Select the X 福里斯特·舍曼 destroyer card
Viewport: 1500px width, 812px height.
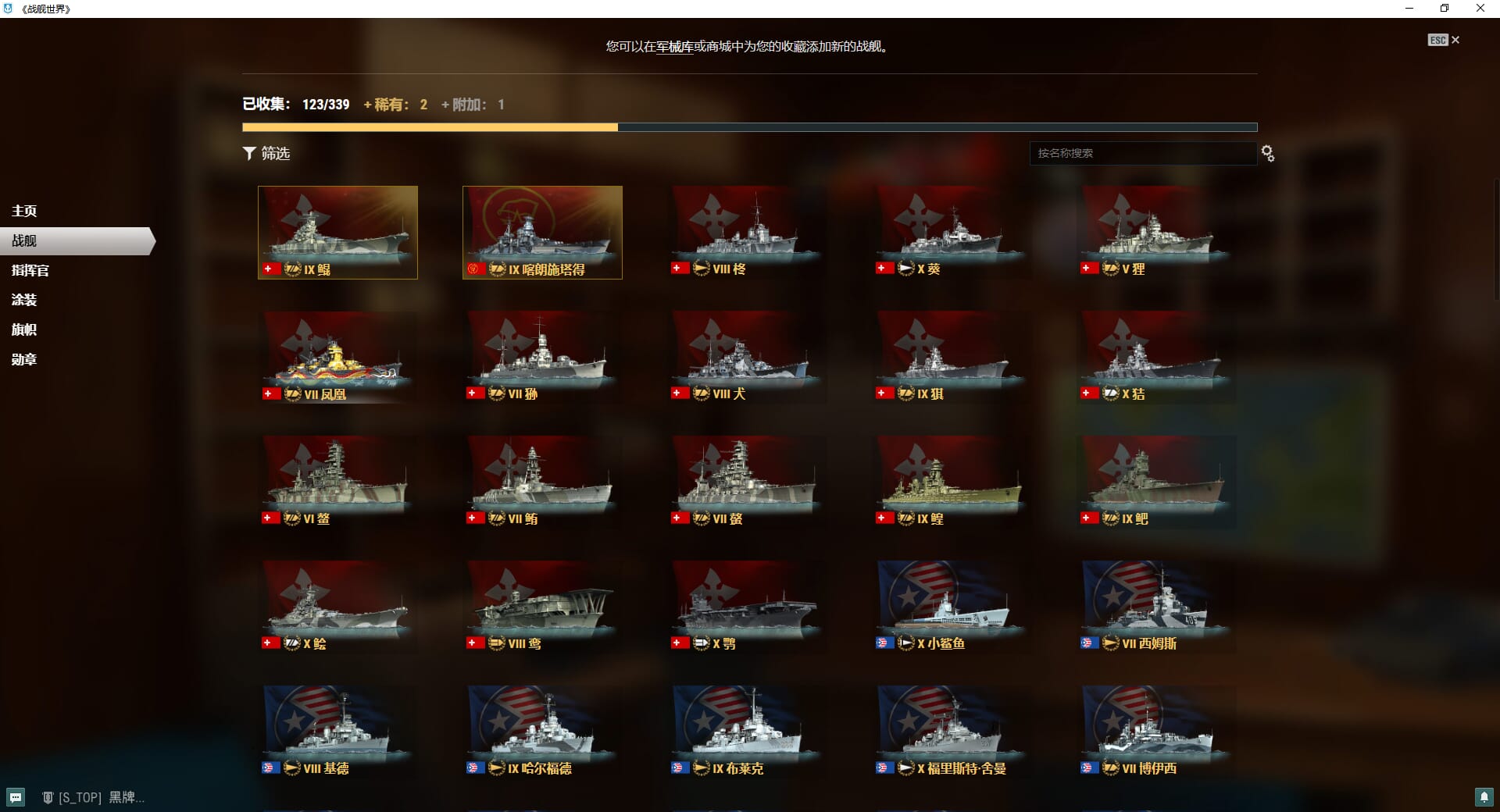951,732
